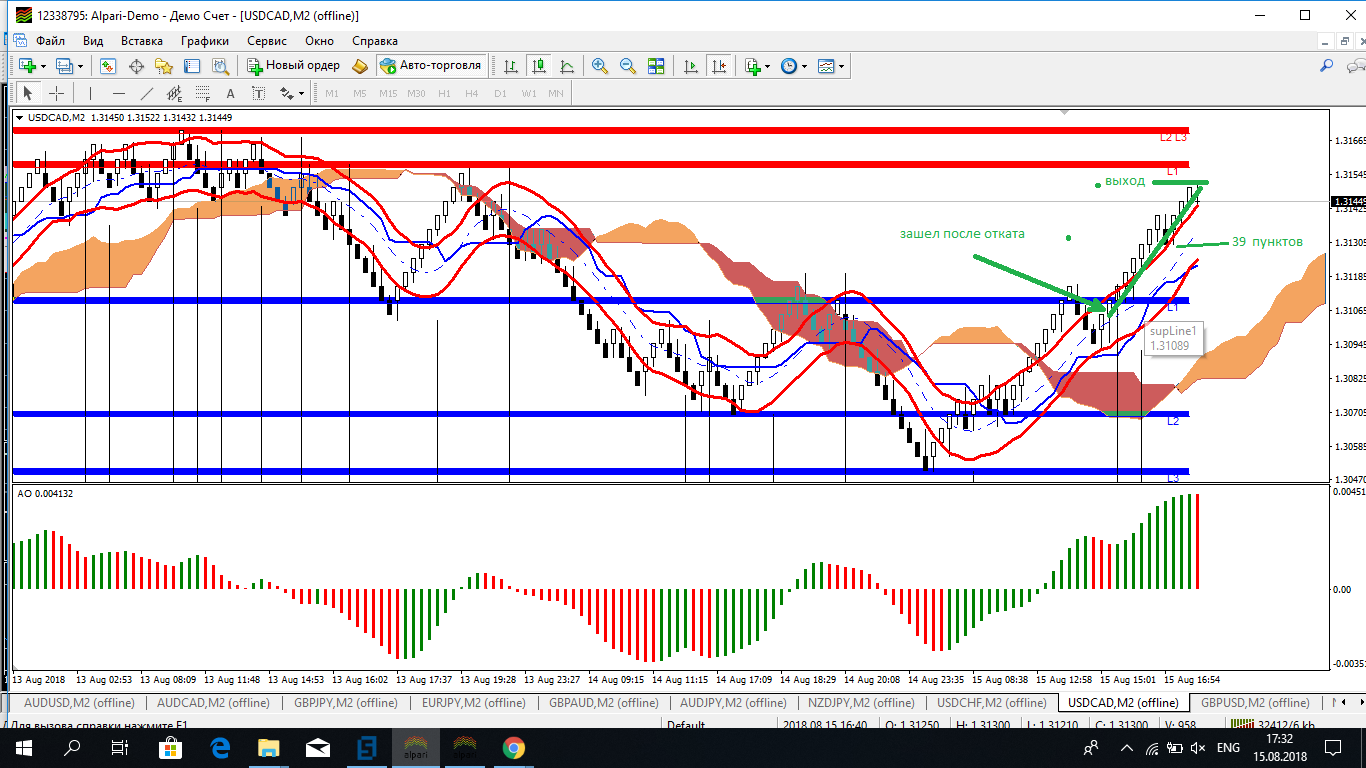Open the search magnifier icon
The width and height of the screenshot is (1366, 768).
point(1327,66)
